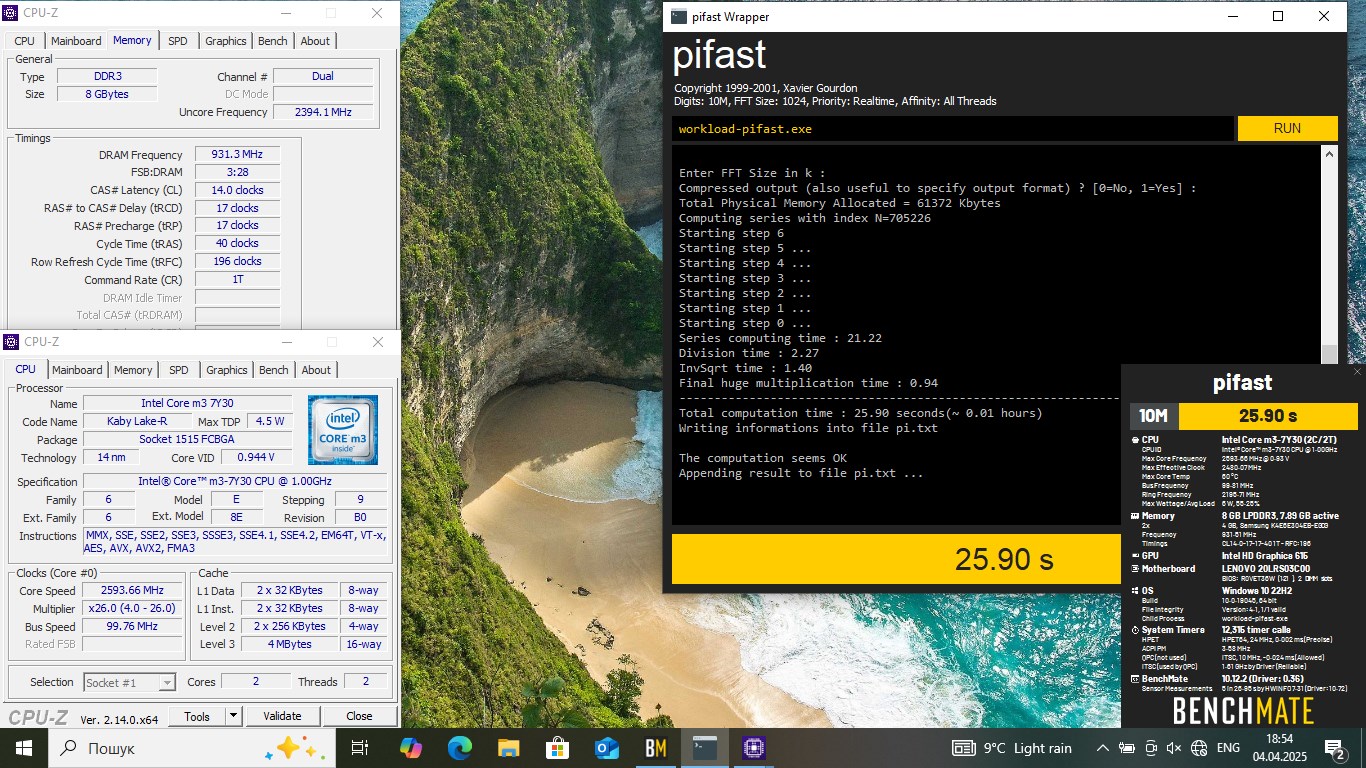Open network globe icon in the tray

pyautogui.click(x=1199, y=748)
